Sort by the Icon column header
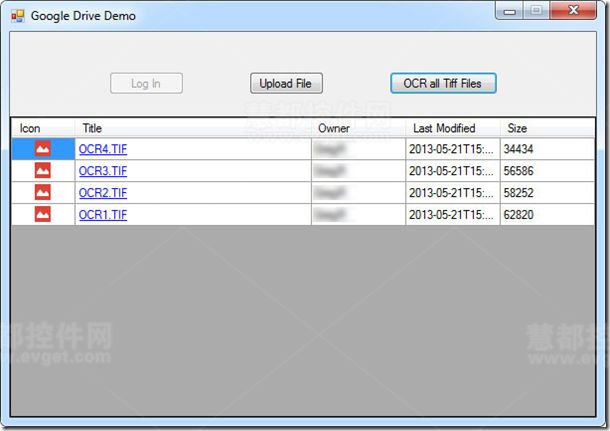 click(43, 128)
